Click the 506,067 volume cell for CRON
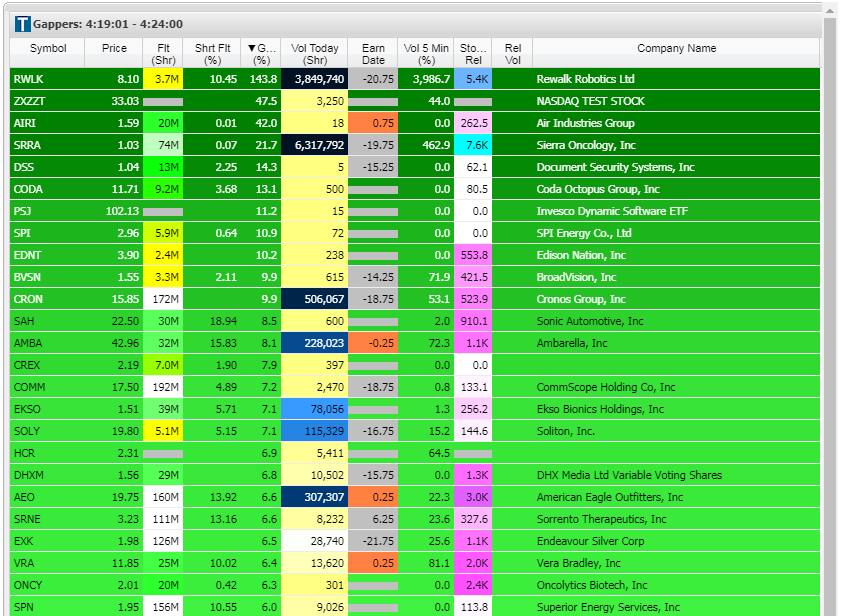 [x=315, y=299]
